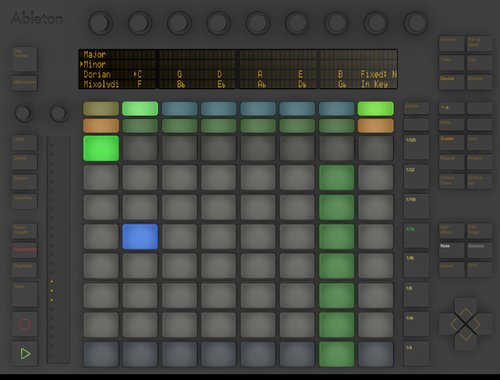Image resolution: width=500 pixels, height=380 pixels.
Task: Toggle the red Automation button
Action: click(x=25, y=251)
